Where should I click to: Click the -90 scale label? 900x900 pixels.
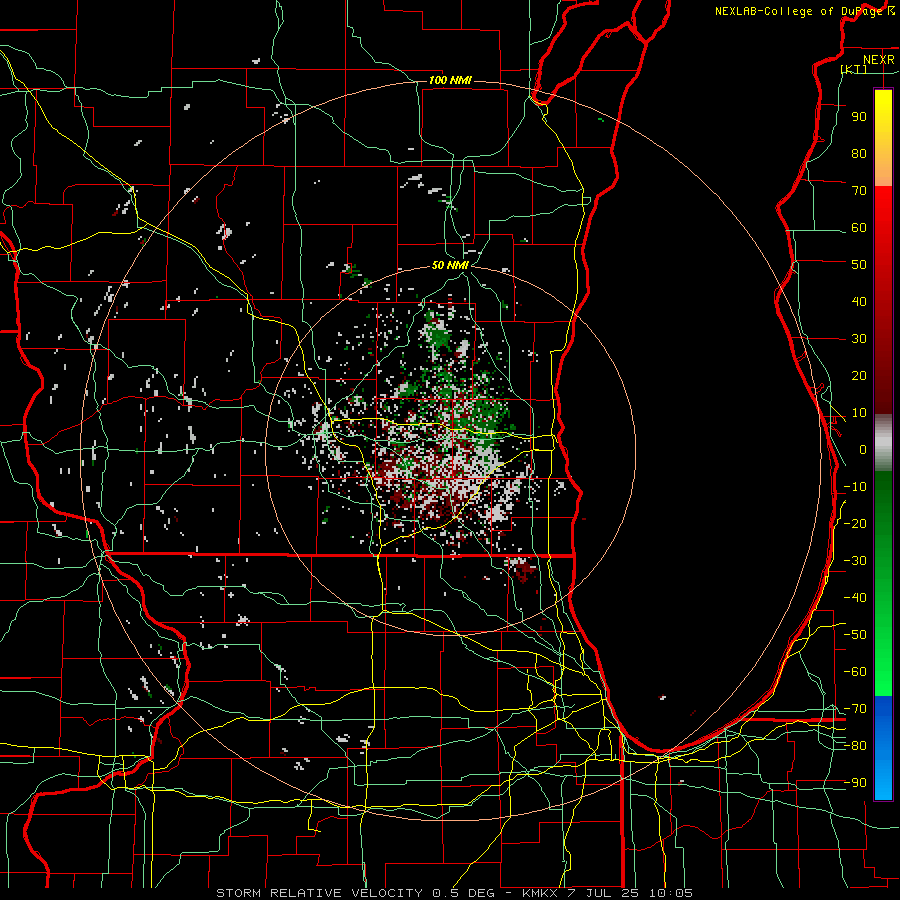point(855,783)
